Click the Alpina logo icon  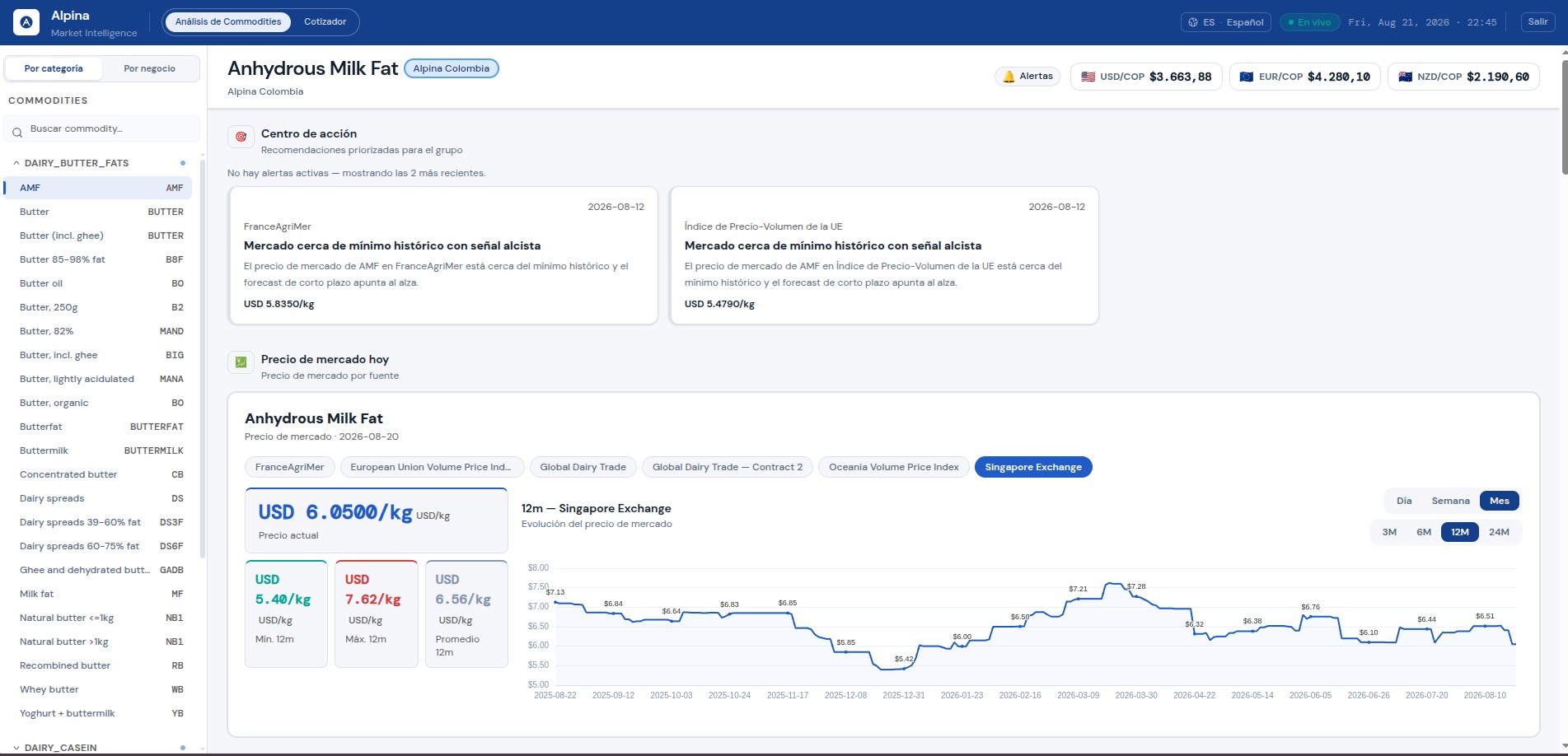(x=26, y=22)
